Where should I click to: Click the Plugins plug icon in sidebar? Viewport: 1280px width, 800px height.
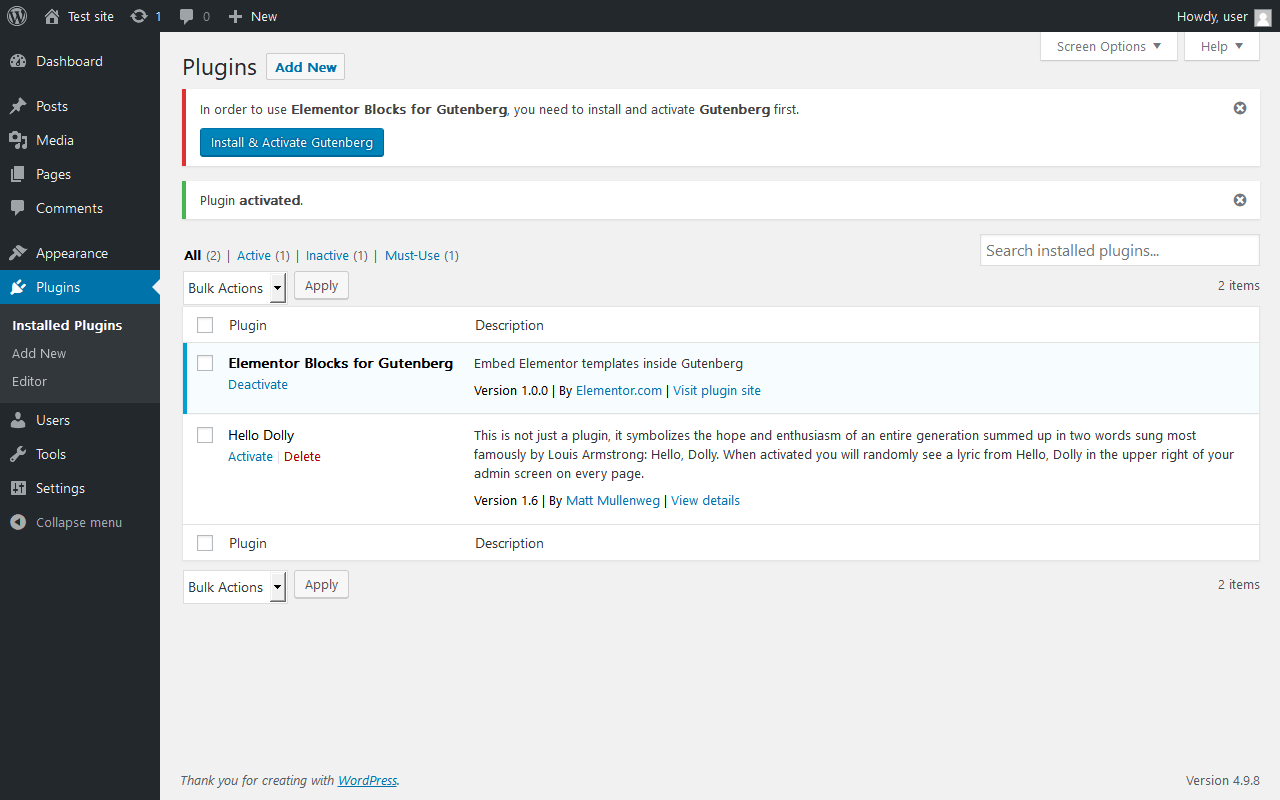click(18, 287)
